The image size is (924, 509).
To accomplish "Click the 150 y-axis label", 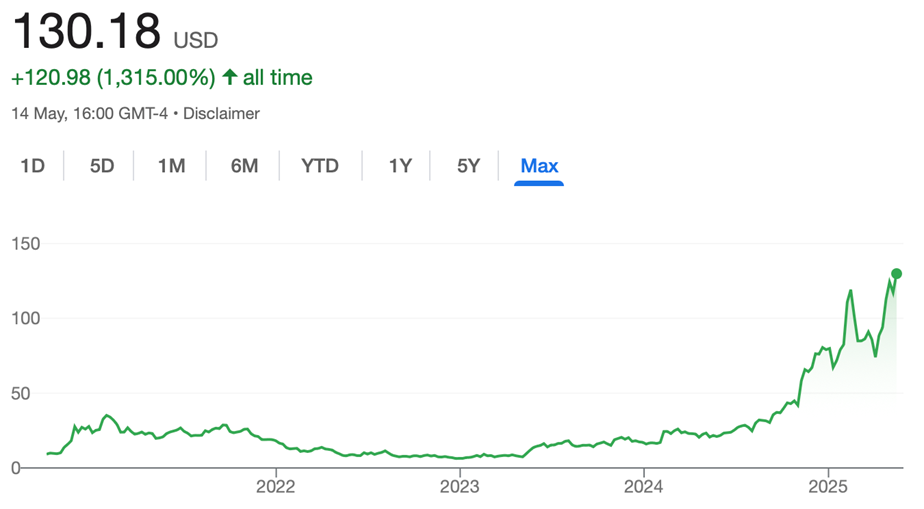I will click(x=25, y=244).
